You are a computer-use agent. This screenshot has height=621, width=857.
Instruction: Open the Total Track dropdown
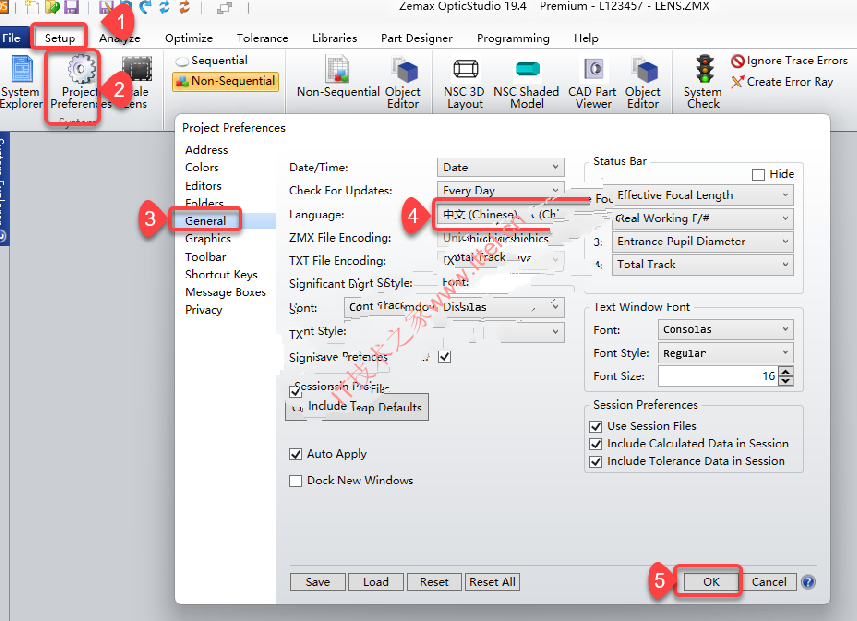(x=702, y=265)
